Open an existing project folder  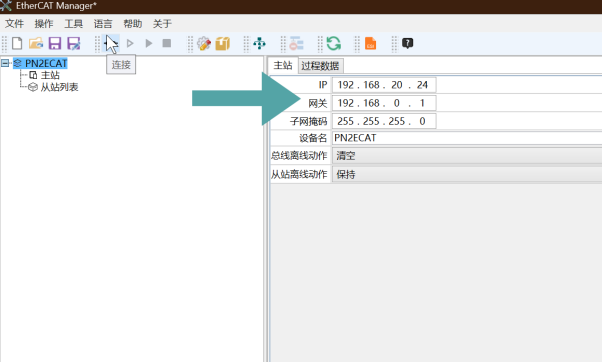point(36,43)
